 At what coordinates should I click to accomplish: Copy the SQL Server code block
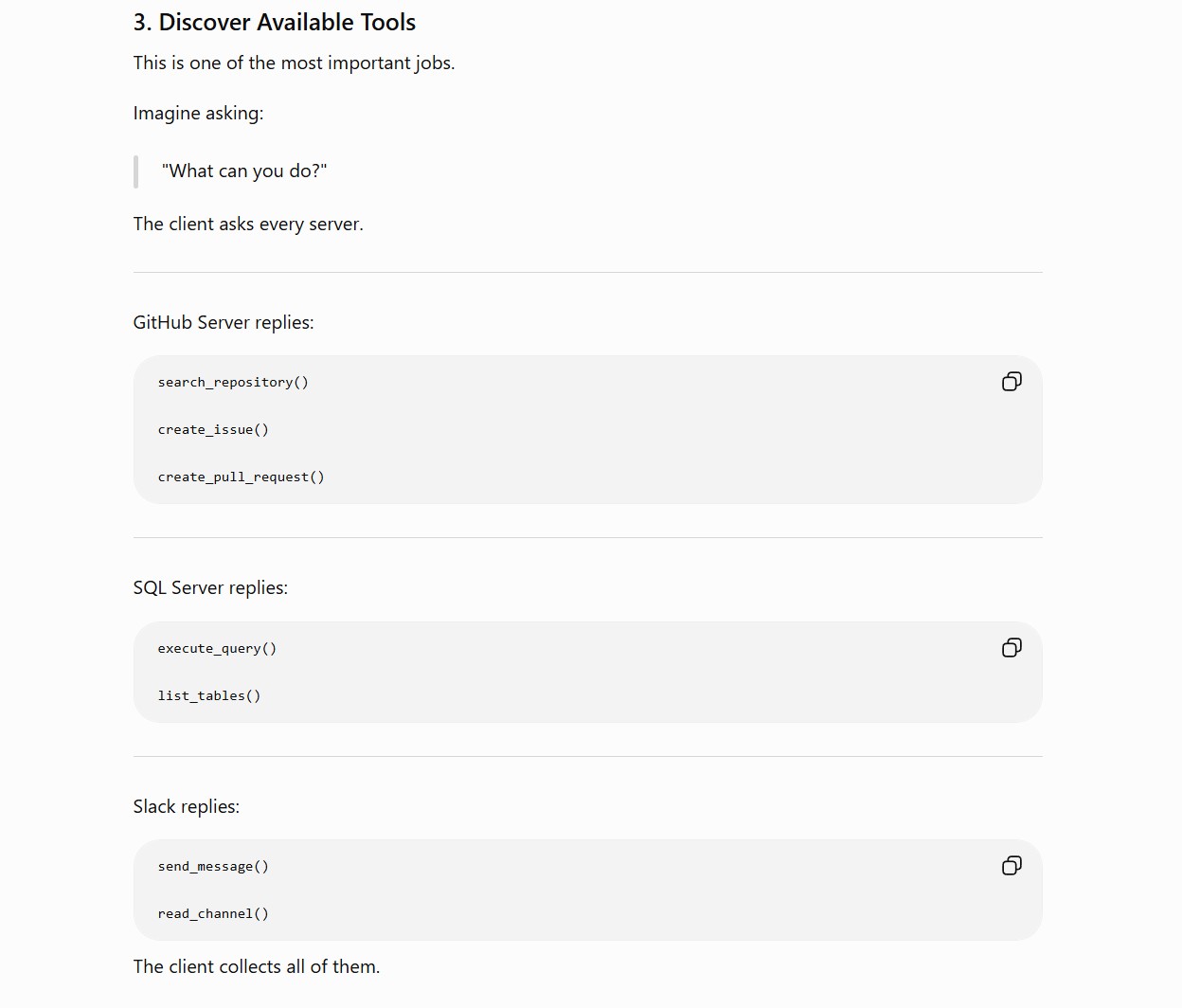1012,648
